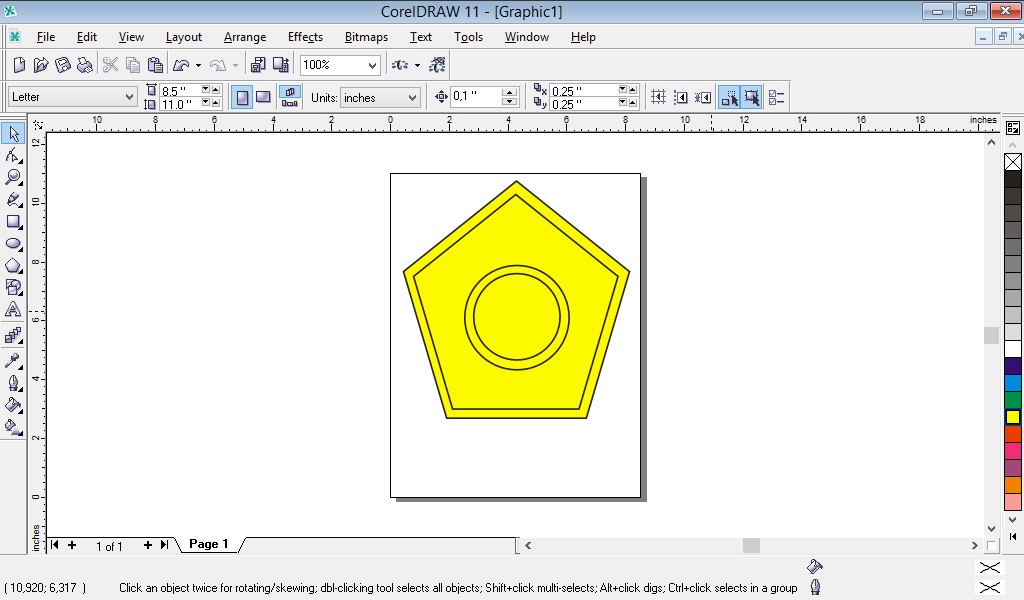The image size is (1024, 600).
Task: Select the Zoom tool
Action: coord(13,178)
